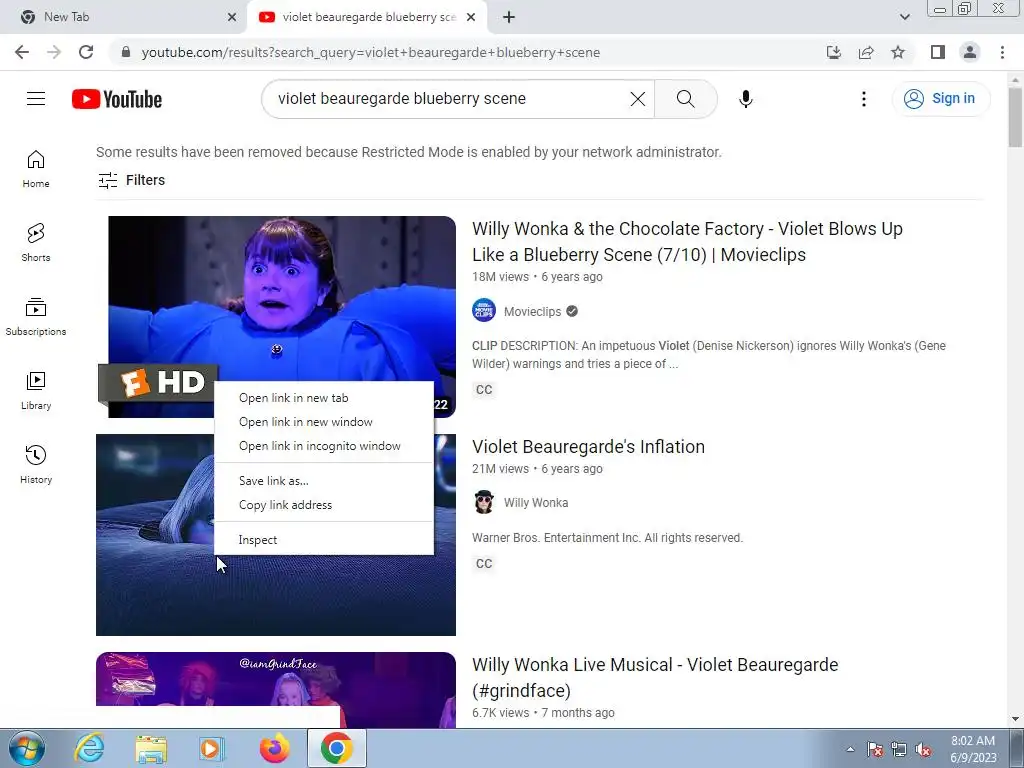This screenshot has height=768, width=1024.
Task: Open a new tab with plus button
Action: pos(509,17)
